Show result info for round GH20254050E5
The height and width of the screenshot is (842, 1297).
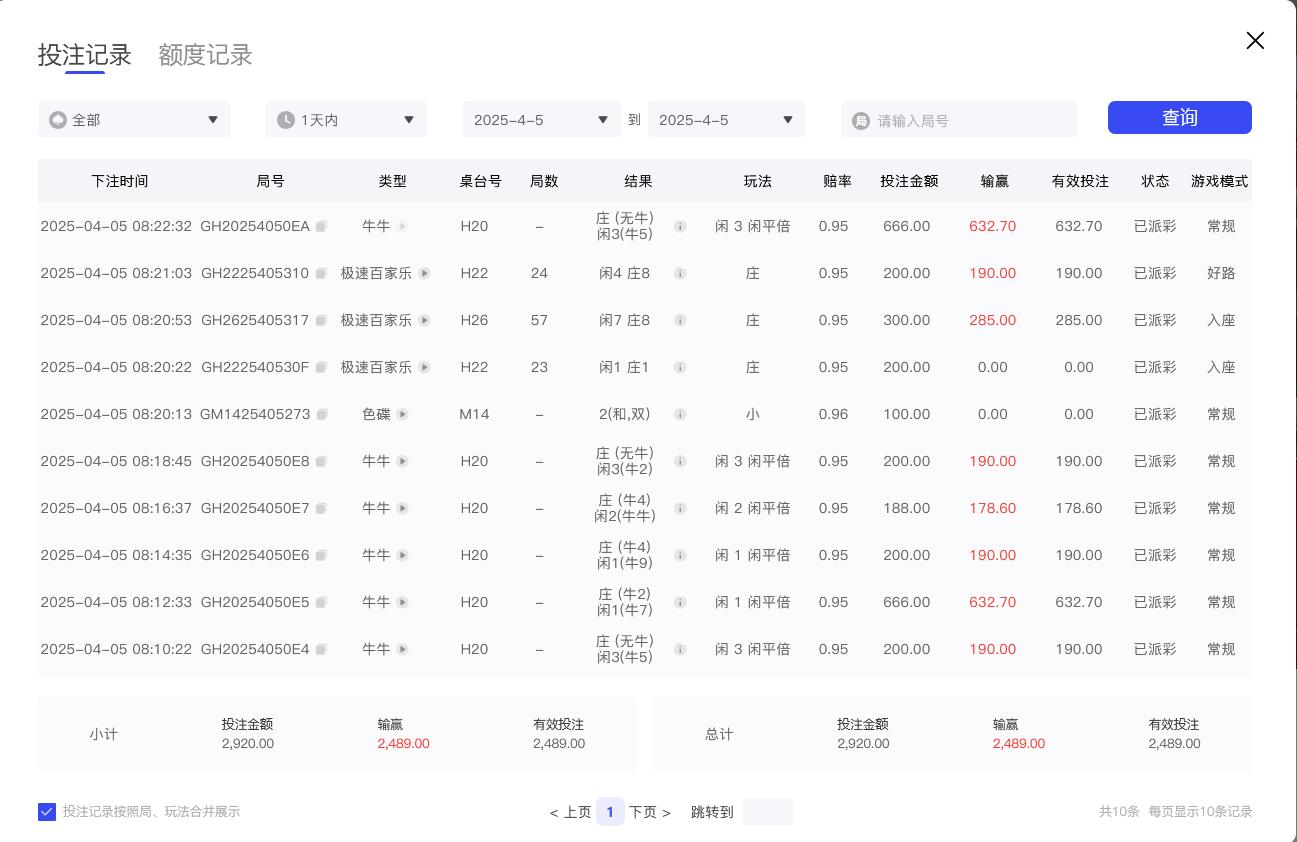pyautogui.click(x=680, y=602)
